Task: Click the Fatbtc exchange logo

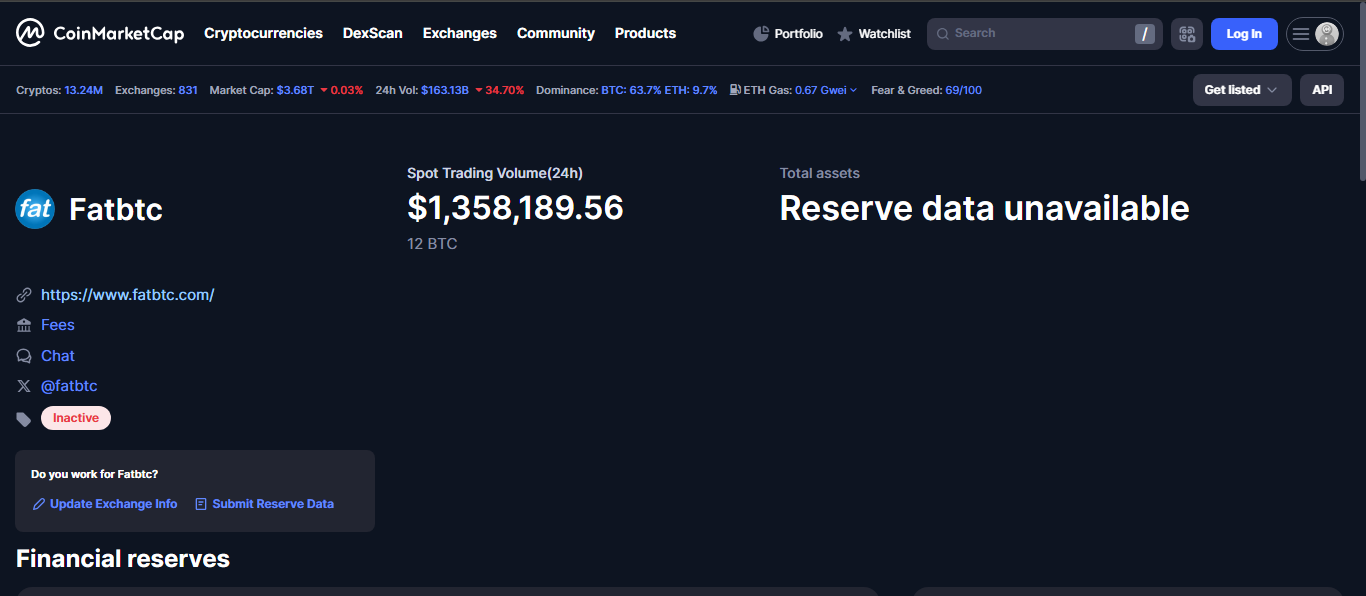Action: pyautogui.click(x=35, y=209)
